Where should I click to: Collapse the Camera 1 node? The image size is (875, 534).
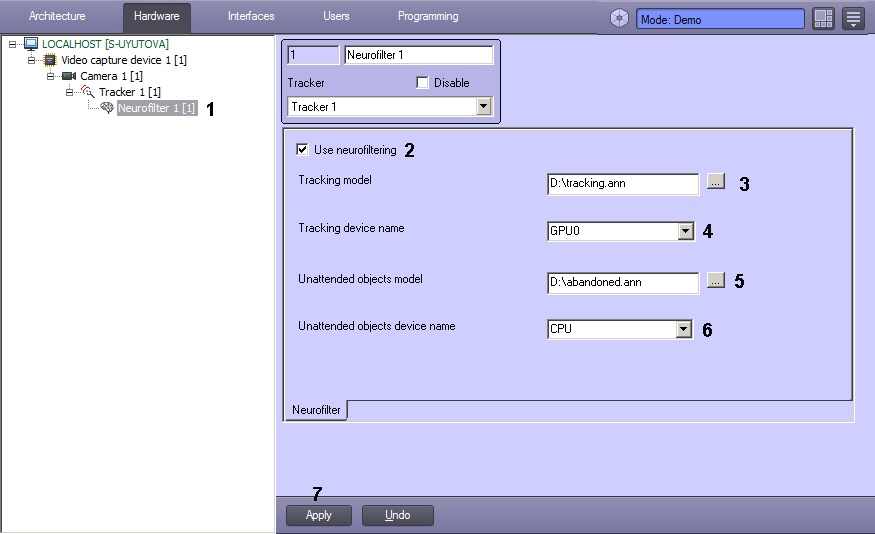coord(50,76)
